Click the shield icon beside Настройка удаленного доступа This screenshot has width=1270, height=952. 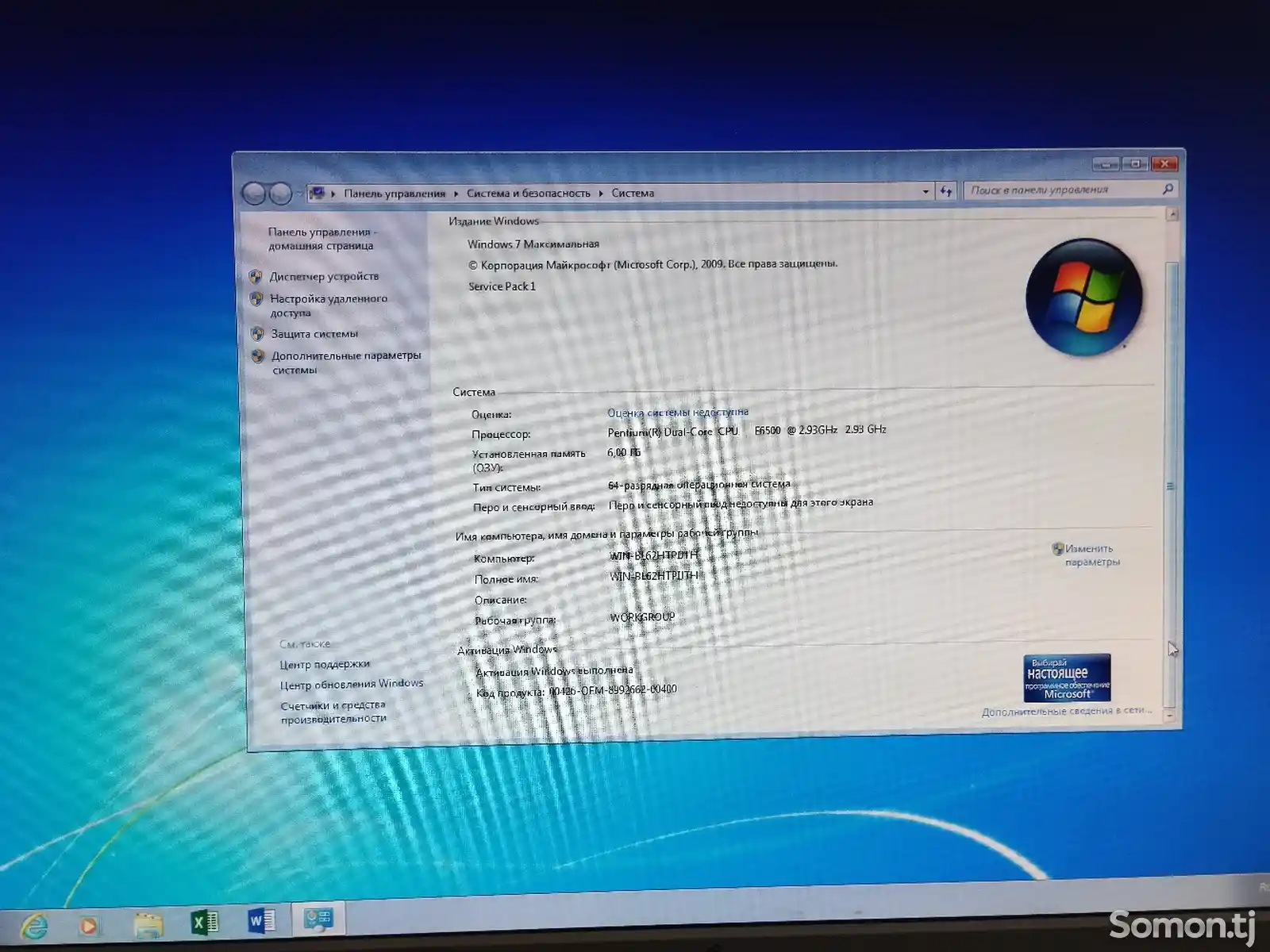256,299
